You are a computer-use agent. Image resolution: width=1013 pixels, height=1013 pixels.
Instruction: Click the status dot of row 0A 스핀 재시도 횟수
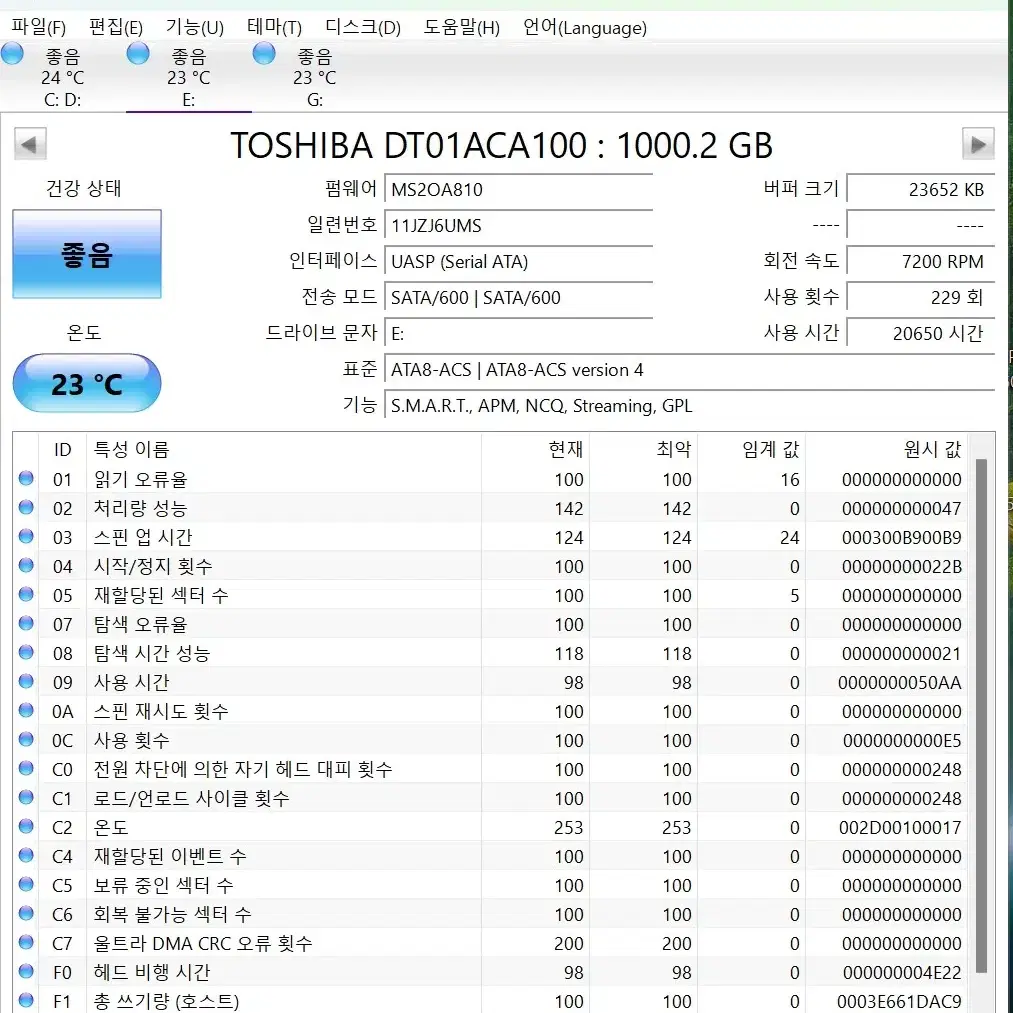(26, 711)
